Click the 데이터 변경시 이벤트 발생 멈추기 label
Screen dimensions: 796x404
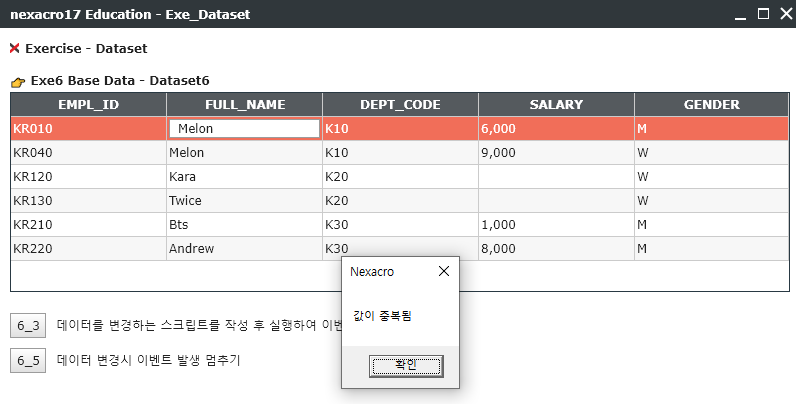[148, 360]
